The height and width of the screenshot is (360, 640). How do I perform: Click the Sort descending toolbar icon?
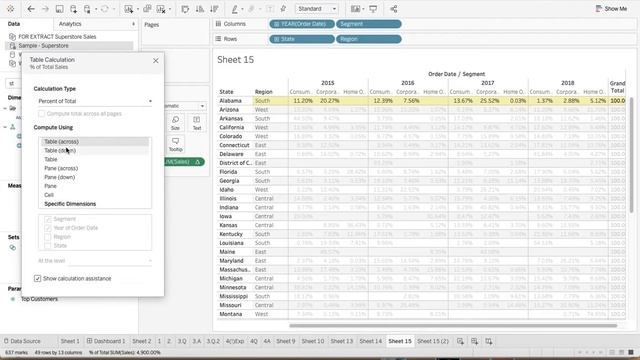coord(214,9)
